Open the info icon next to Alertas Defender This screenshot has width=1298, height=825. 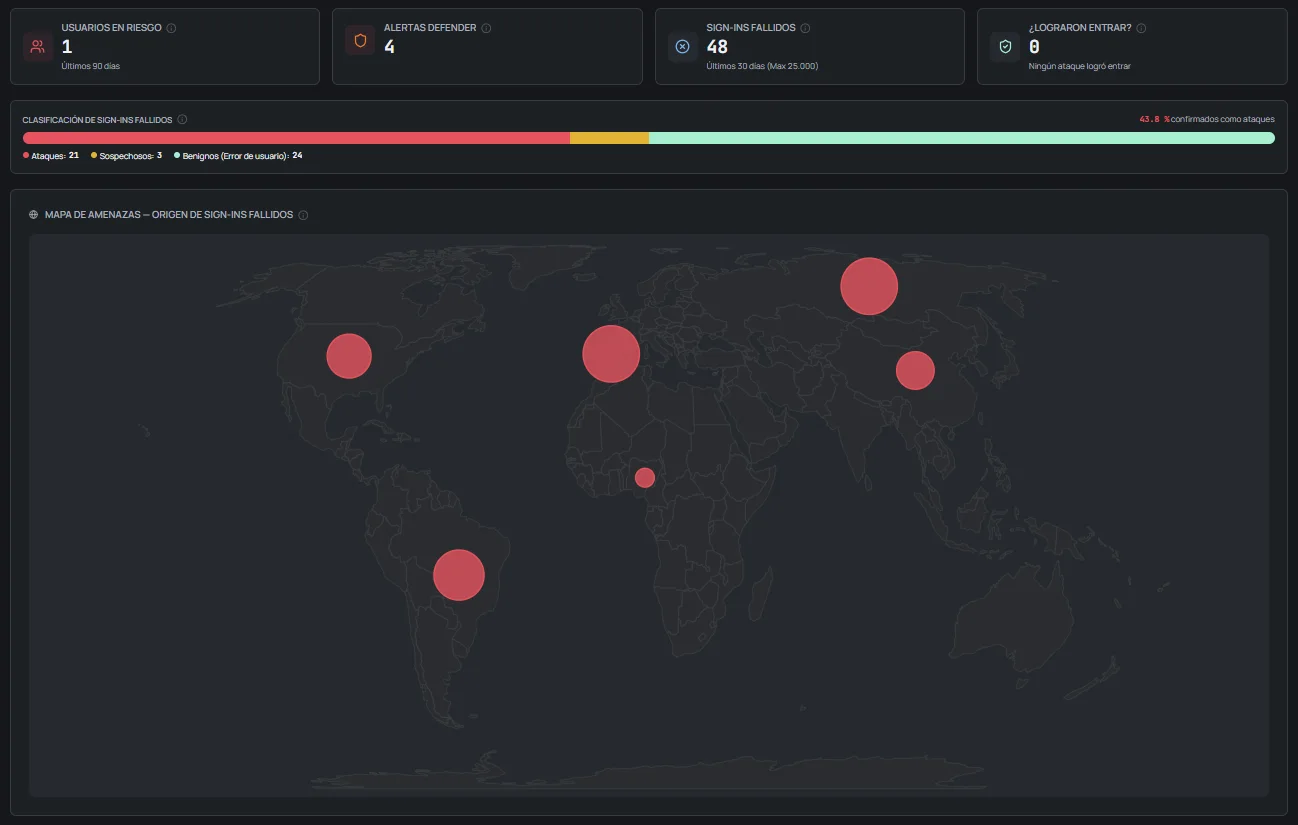click(486, 28)
